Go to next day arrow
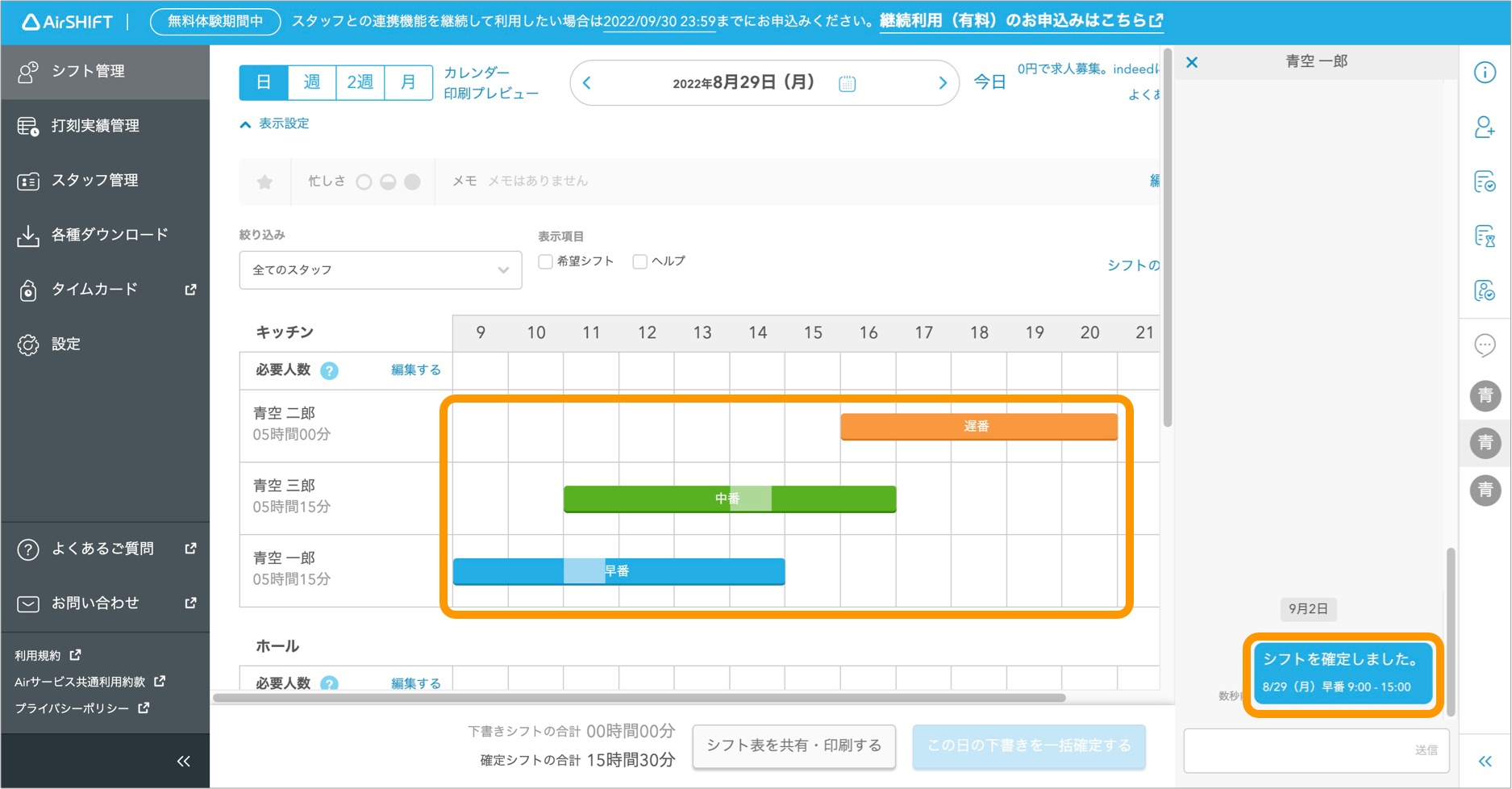This screenshot has width=1512, height=789. (942, 83)
